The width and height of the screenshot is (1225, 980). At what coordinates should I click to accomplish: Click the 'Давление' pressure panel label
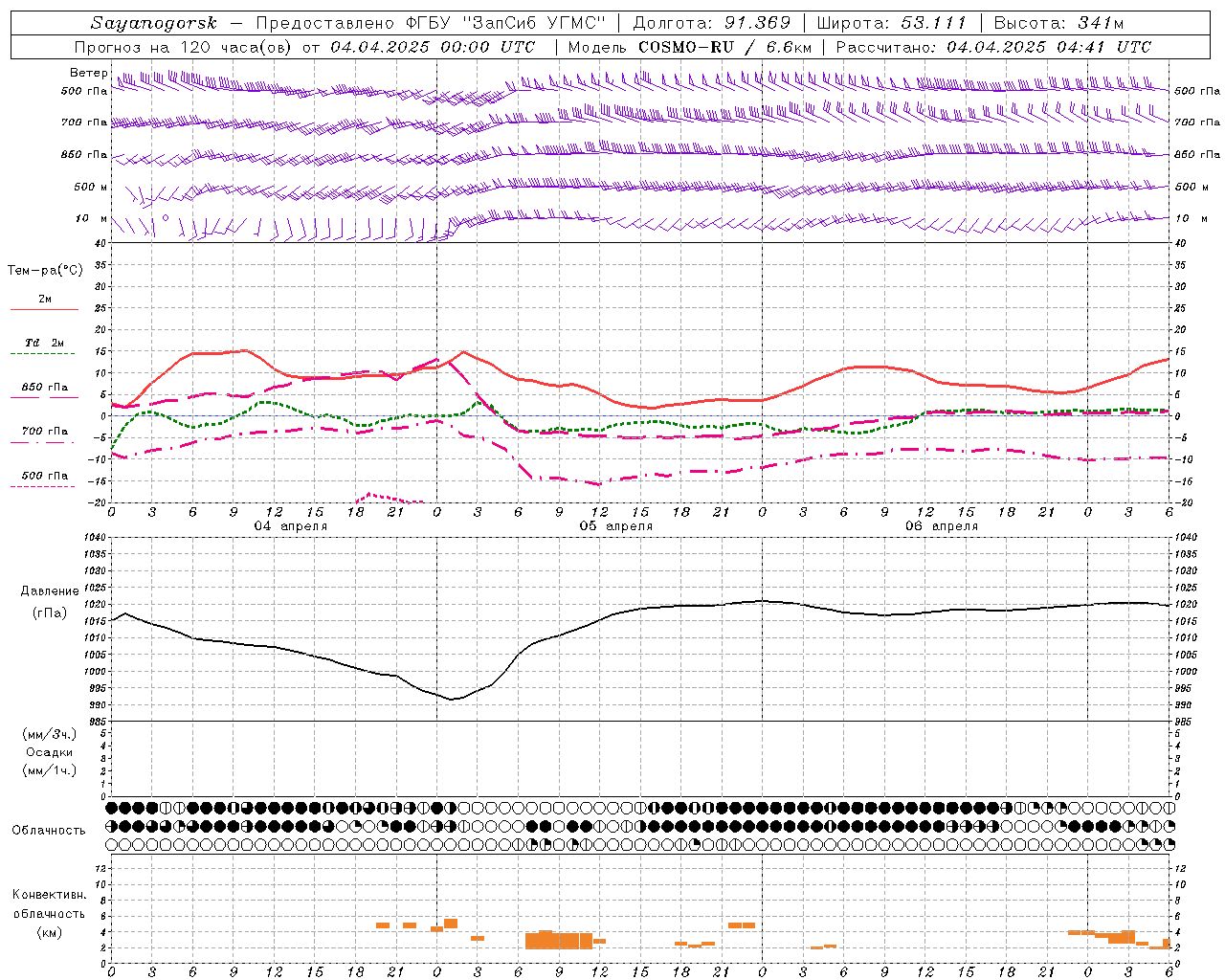(50, 591)
